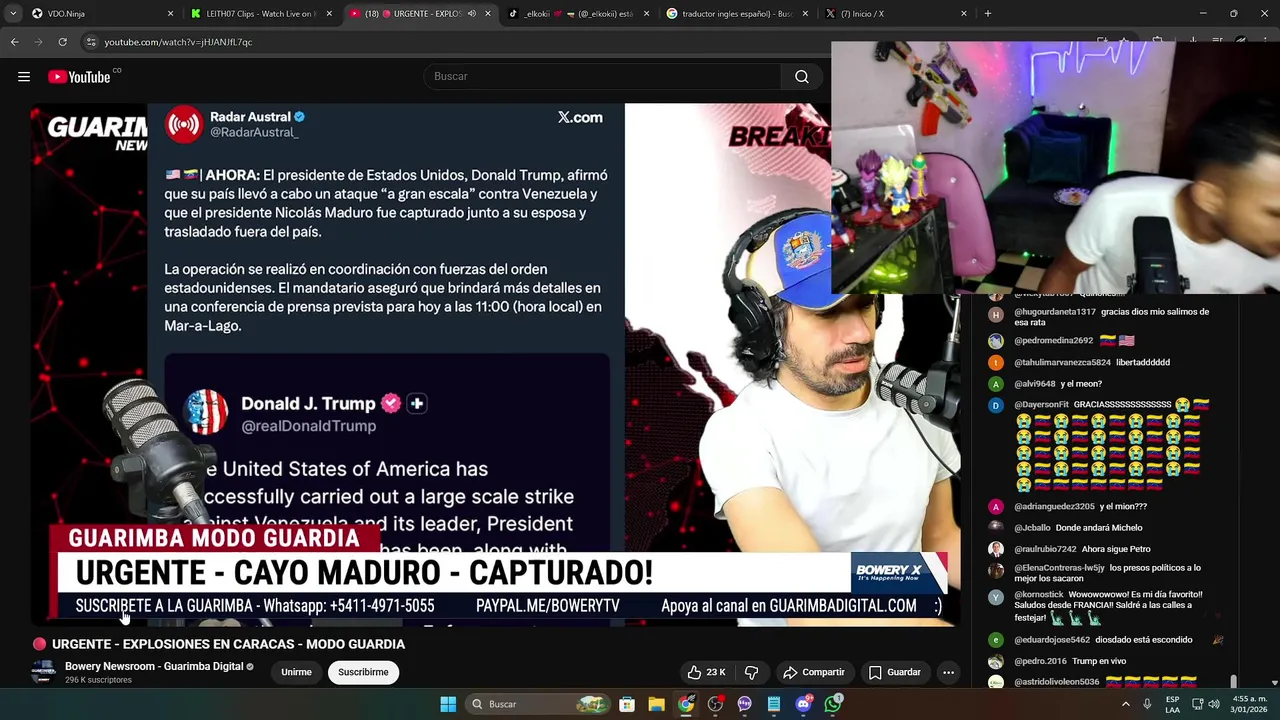The width and height of the screenshot is (1280, 720).
Task: Click @kornostick chat message about Francia
Action: coord(1108,606)
